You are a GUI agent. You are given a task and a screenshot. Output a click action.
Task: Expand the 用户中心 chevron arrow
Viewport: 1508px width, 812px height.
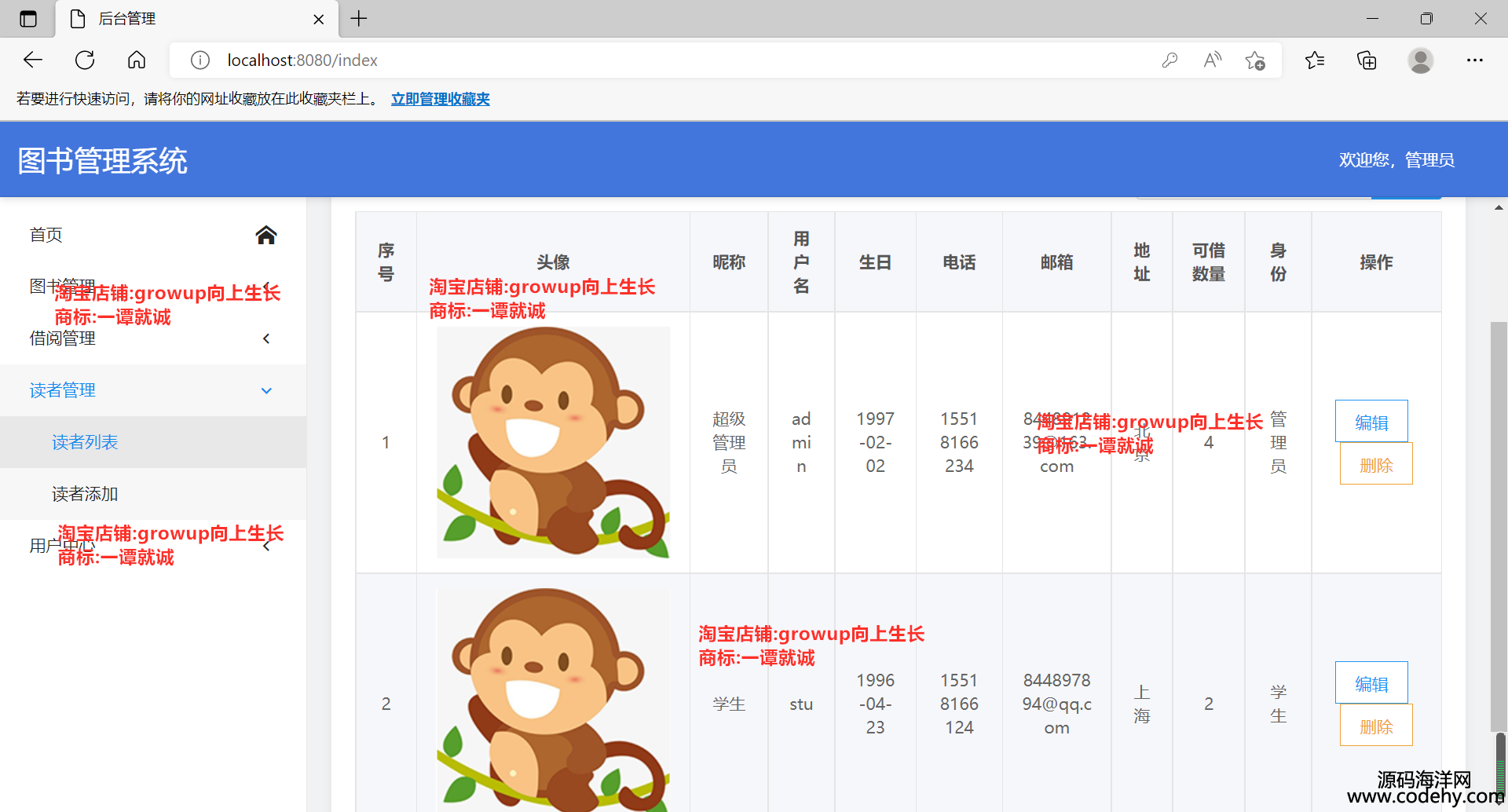(x=266, y=546)
